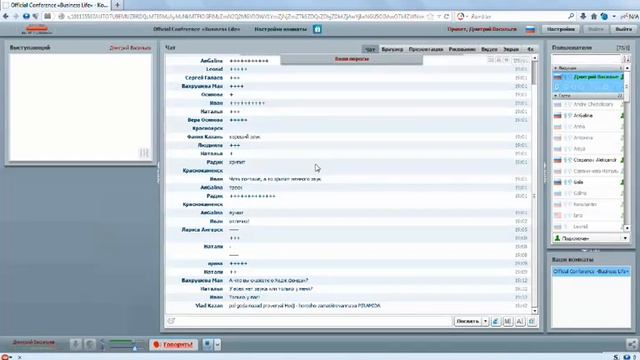Viewport: 640px width, 360px height.
Task: Click the Говорить! button
Action: tap(173, 344)
